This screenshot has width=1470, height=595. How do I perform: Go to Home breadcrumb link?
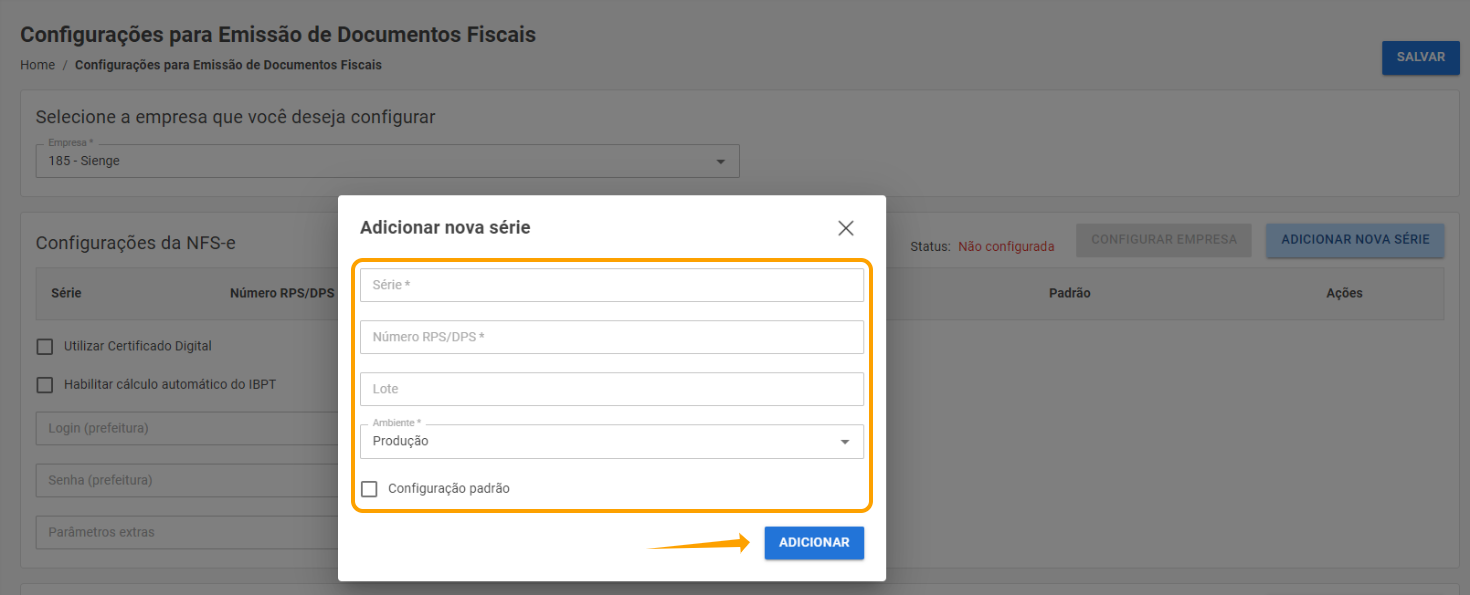click(37, 65)
